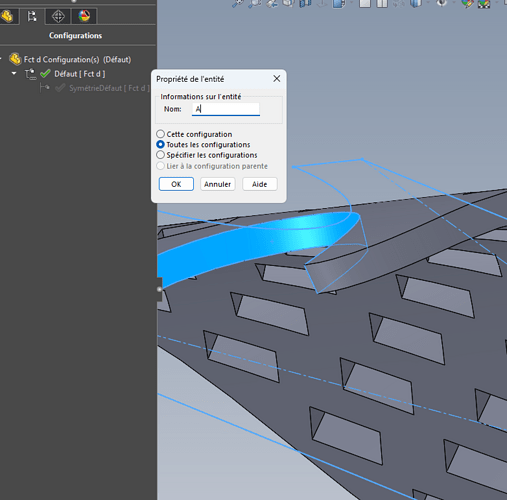Switch to the ConfigurationManager tab
This screenshot has height=500, width=507.
click(32, 16)
